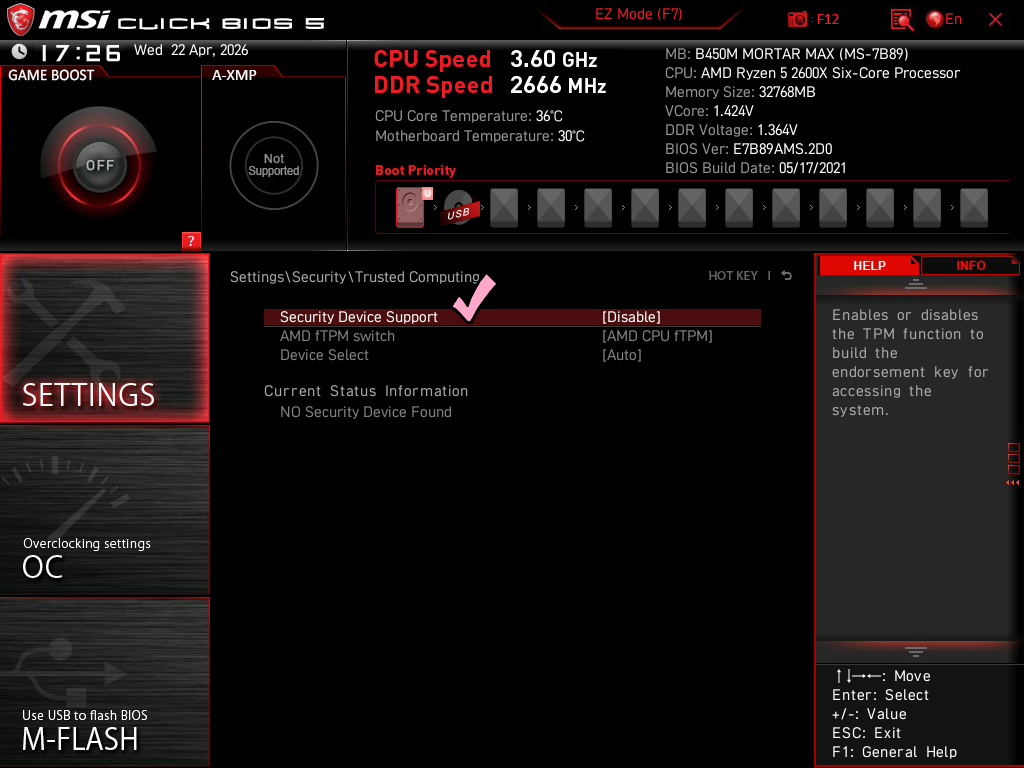Open the red question mark help icon

(191, 240)
